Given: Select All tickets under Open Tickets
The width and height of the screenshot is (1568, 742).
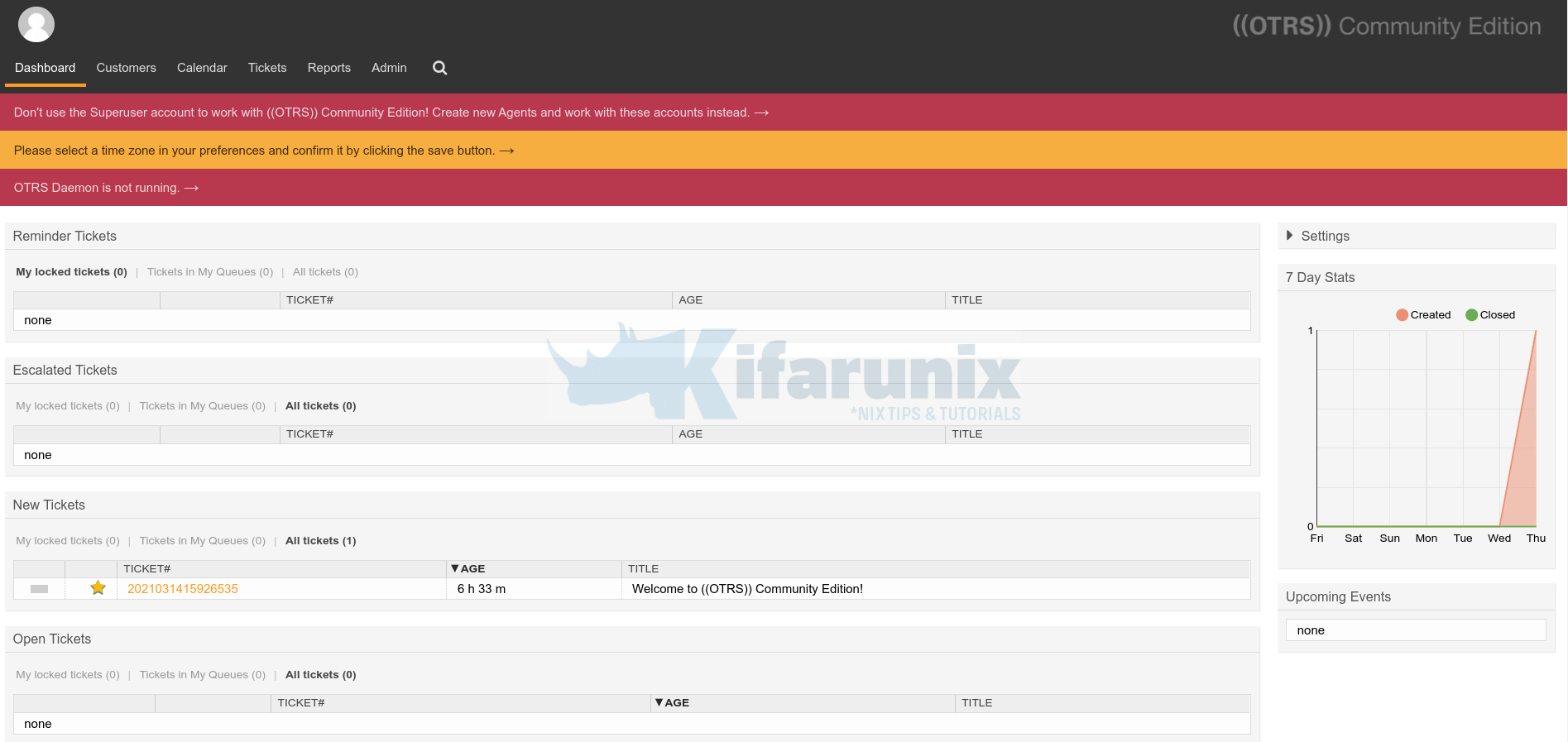Looking at the screenshot, I should click(321, 675).
